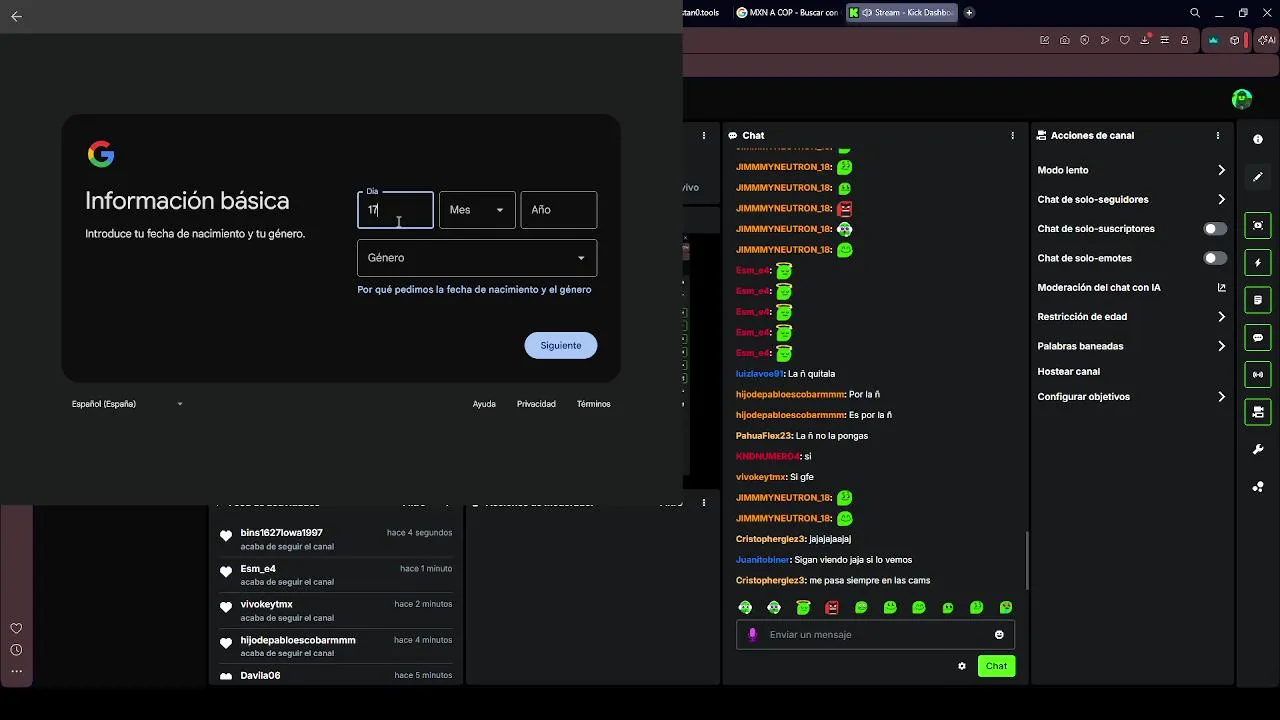The width and height of the screenshot is (1280, 720).
Task: Open Acciones de canal three-dot menu
Action: (1218, 135)
